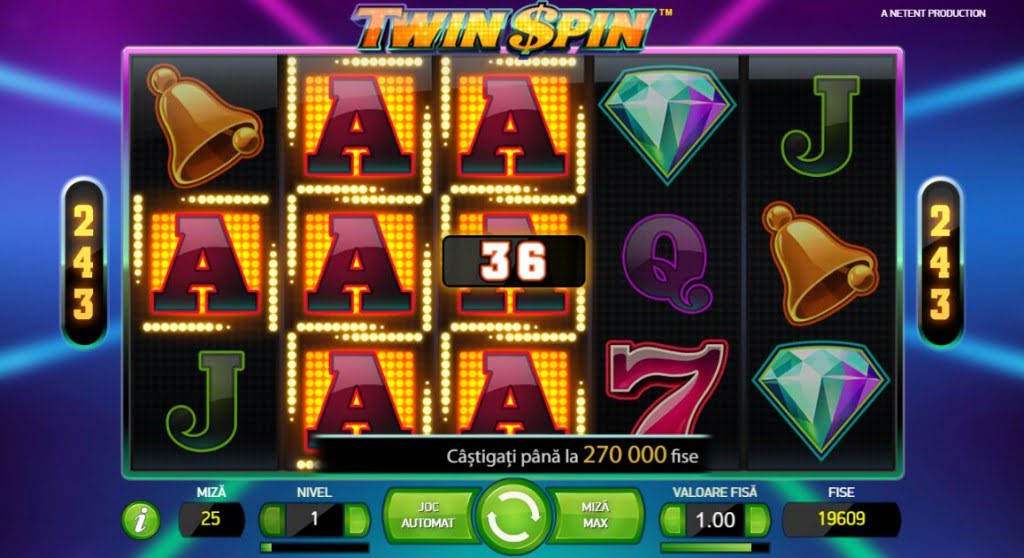The width and height of the screenshot is (1024, 558).
Task: Decrease the VALOARE FISĂ coin value
Action: 673,520
